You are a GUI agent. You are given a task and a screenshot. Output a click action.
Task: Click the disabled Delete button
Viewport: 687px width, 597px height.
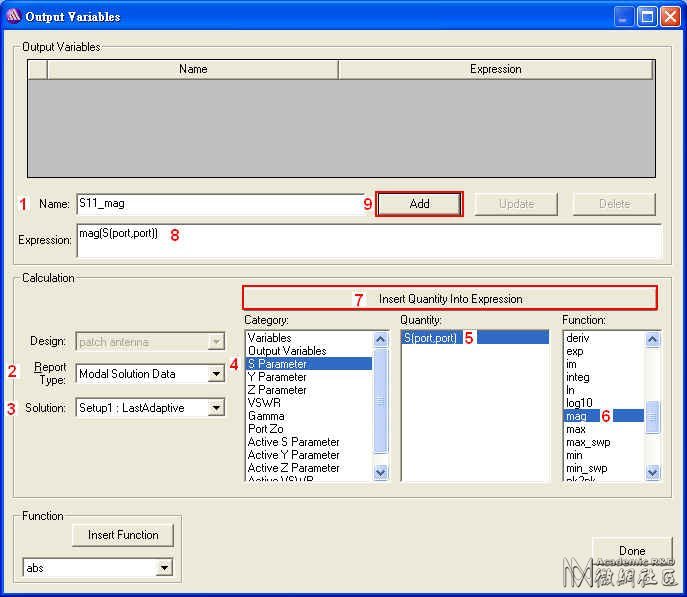(614, 204)
